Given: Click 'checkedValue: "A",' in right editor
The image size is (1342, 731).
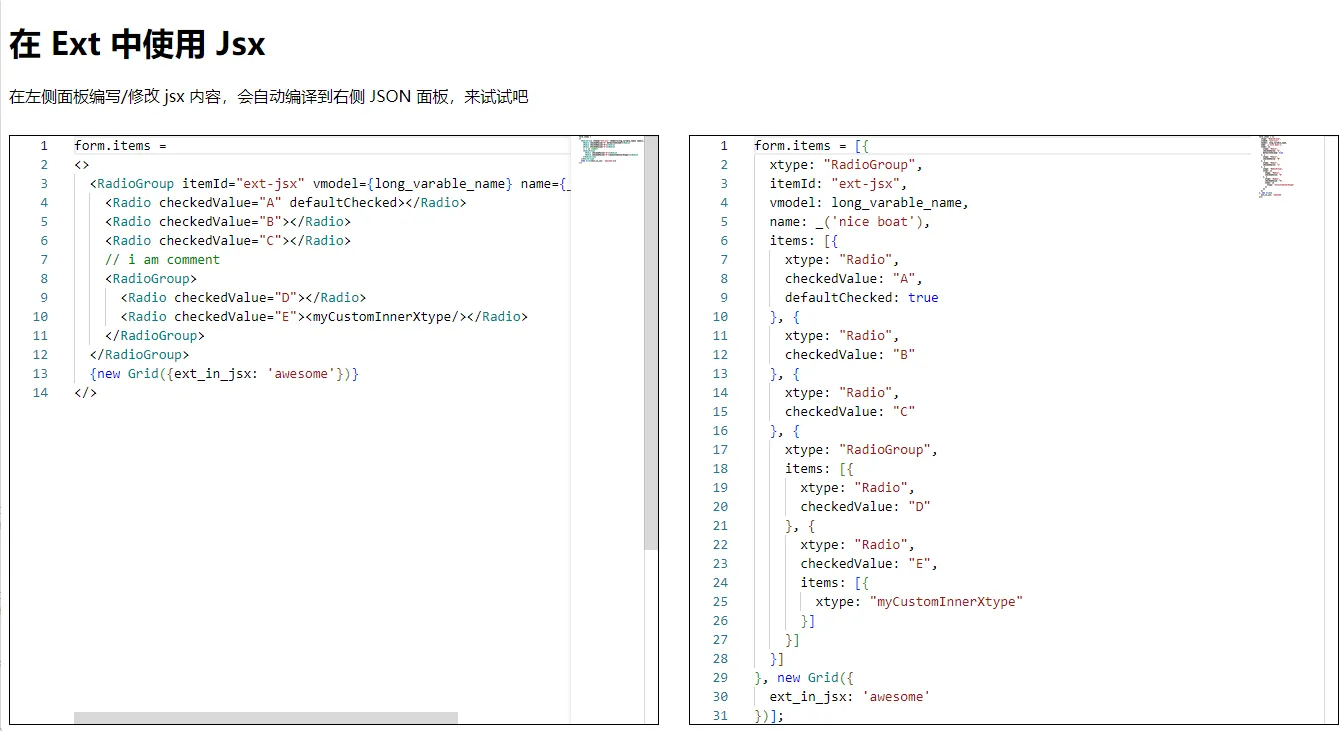Looking at the screenshot, I should point(854,279).
